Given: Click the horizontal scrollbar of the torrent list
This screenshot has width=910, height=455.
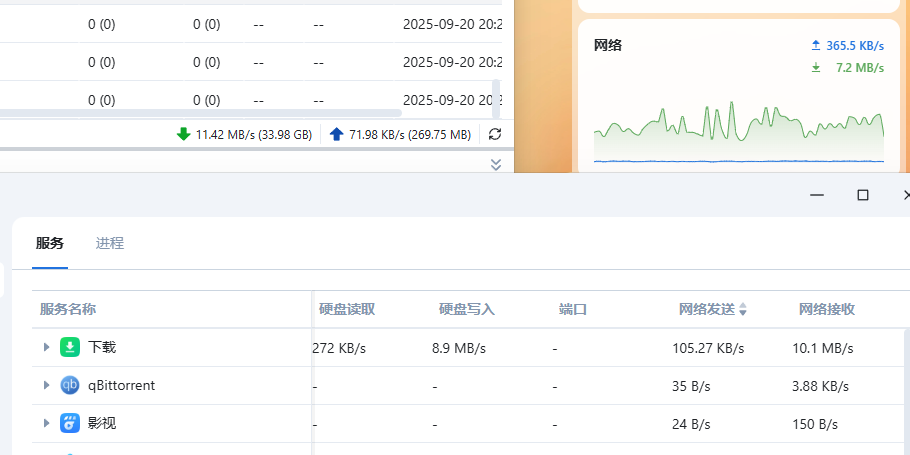Looking at the screenshot, I should (x=201, y=113).
